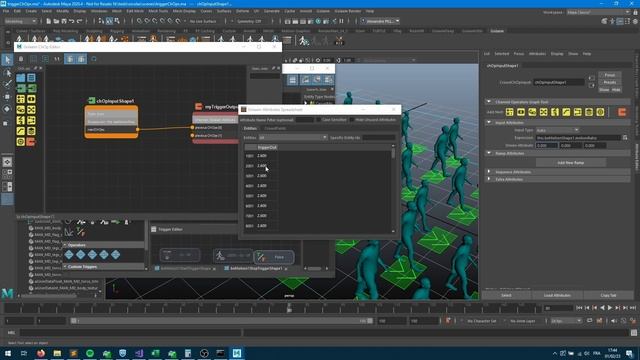This screenshot has height=360, width=640.
Task: Open Firefox from the Windows taskbar
Action: 41,353
